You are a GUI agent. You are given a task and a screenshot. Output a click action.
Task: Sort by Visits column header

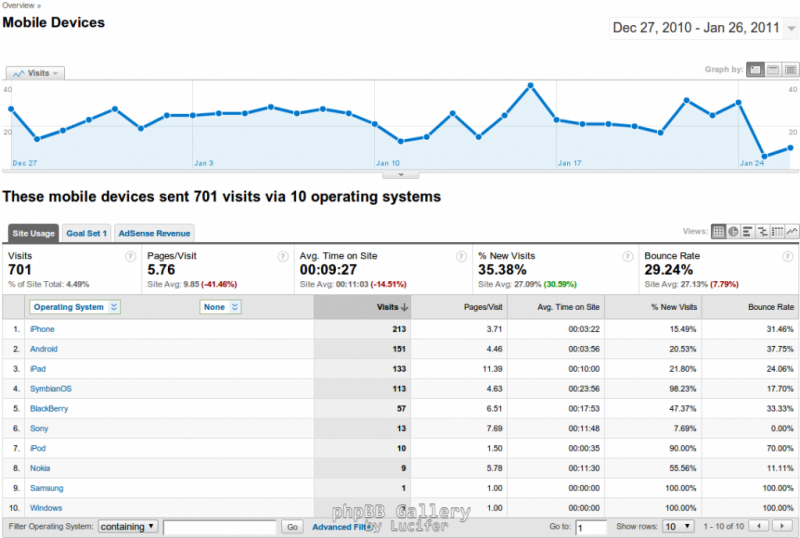click(x=362, y=307)
